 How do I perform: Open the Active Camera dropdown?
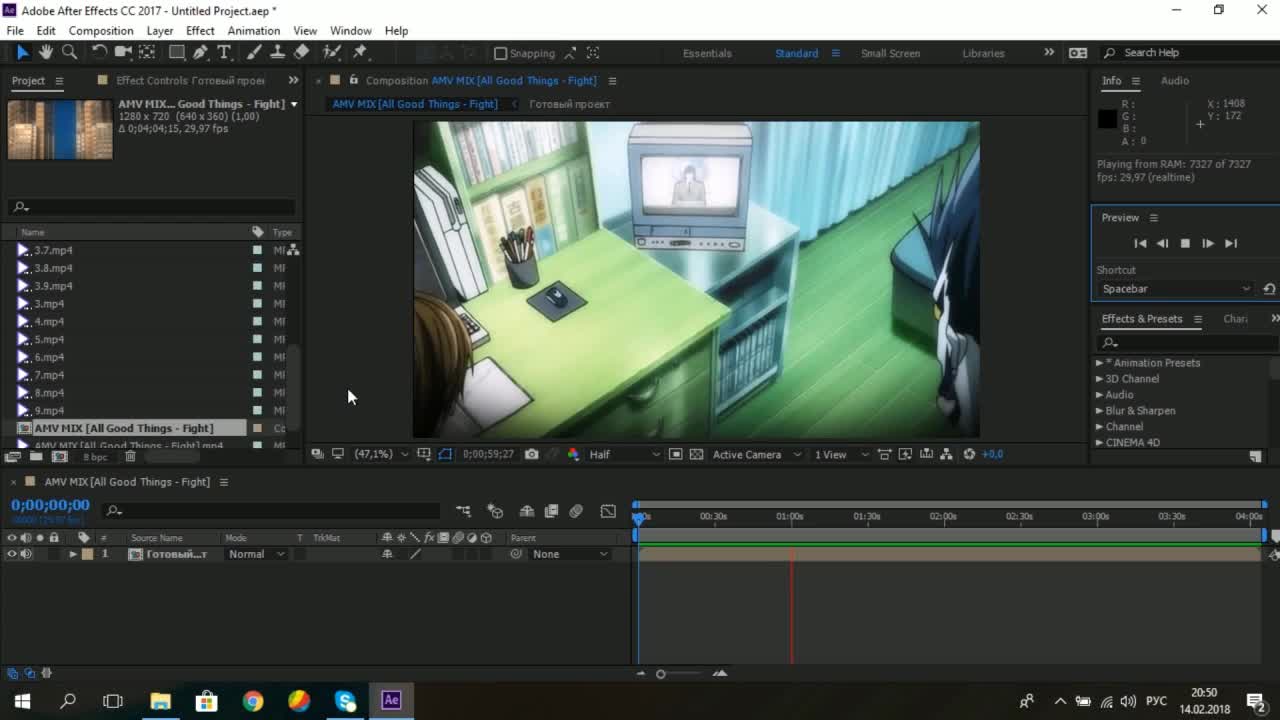coord(757,454)
